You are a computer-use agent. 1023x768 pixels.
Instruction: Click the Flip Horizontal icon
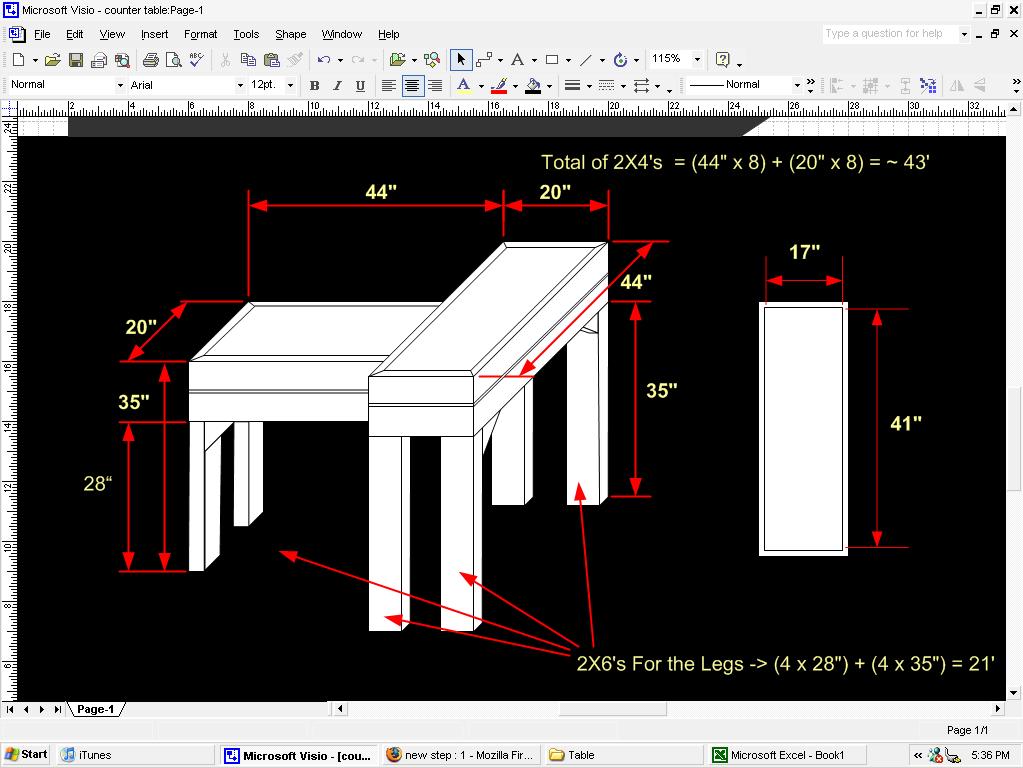pyautogui.click(x=957, y=84)
